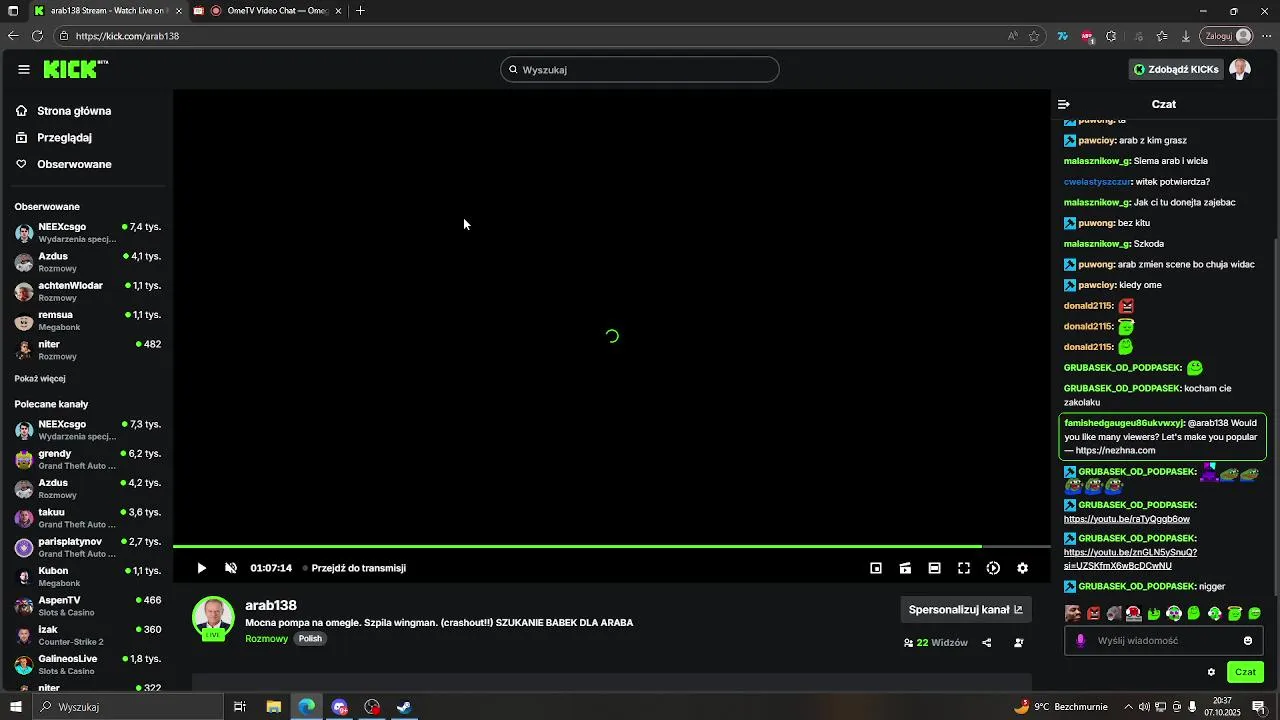This screenshot has width=1280, height=720.
Task: Open the user profile avatar menu
Action: click(1240, 69)
